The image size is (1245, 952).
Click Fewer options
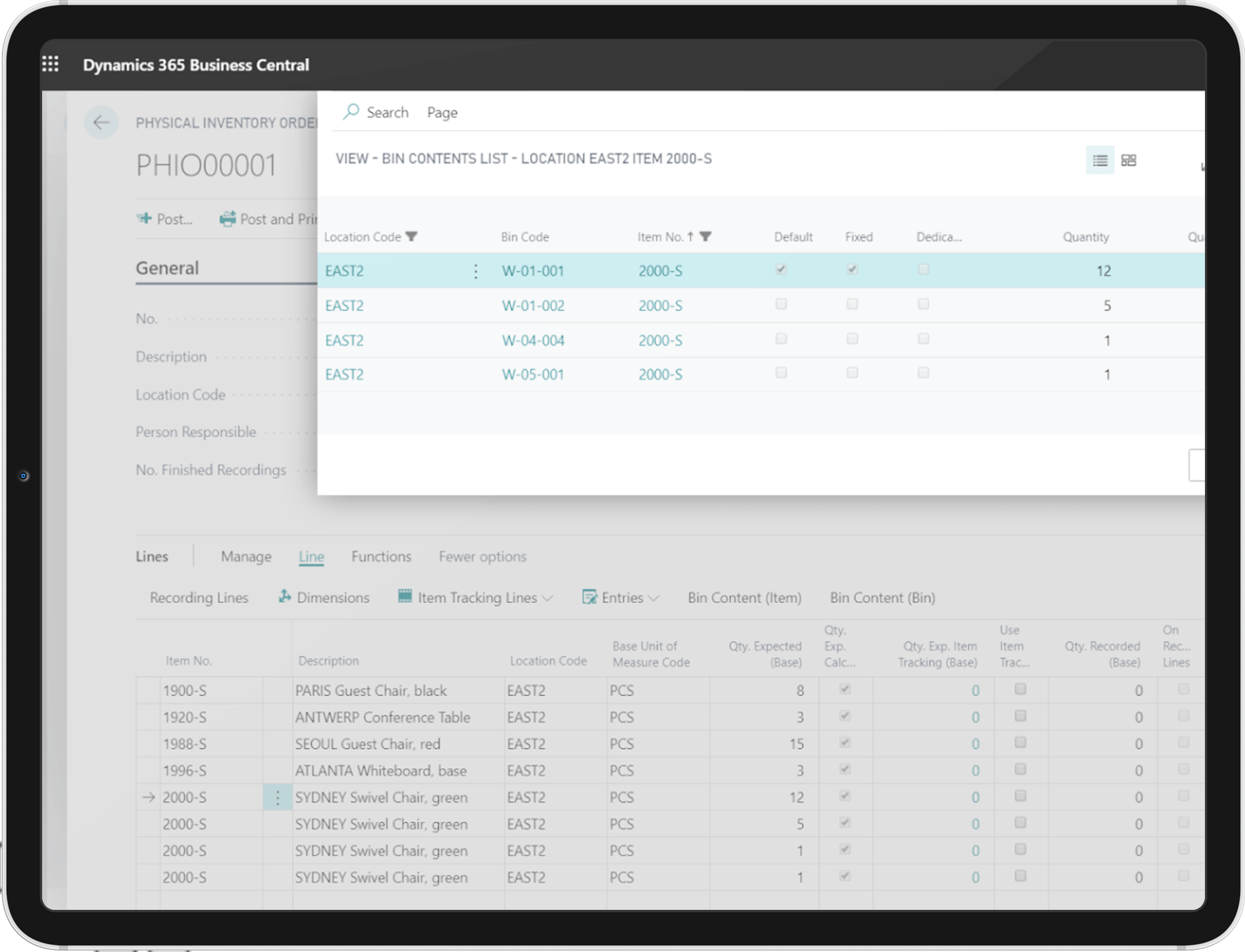[x=482, y=556]
